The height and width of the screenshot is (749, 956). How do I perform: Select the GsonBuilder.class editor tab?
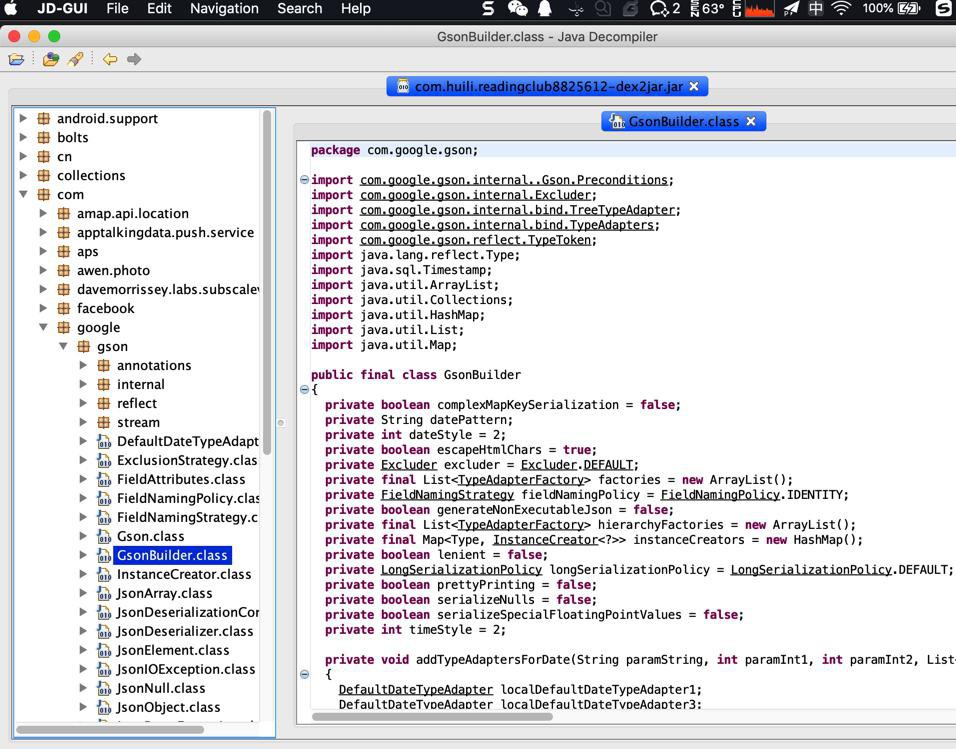[x=683, y=121]
